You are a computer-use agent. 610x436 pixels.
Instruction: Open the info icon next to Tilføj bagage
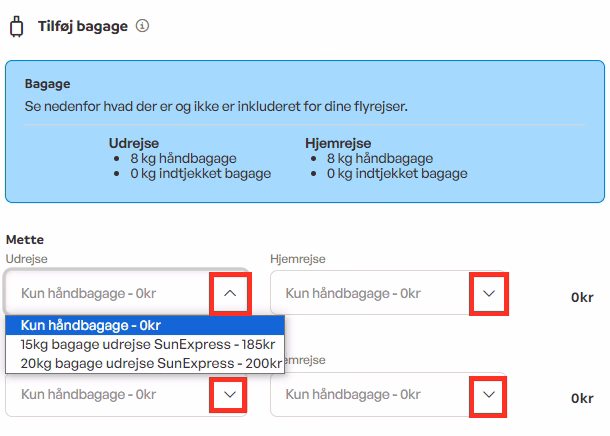tap(142, 26)
